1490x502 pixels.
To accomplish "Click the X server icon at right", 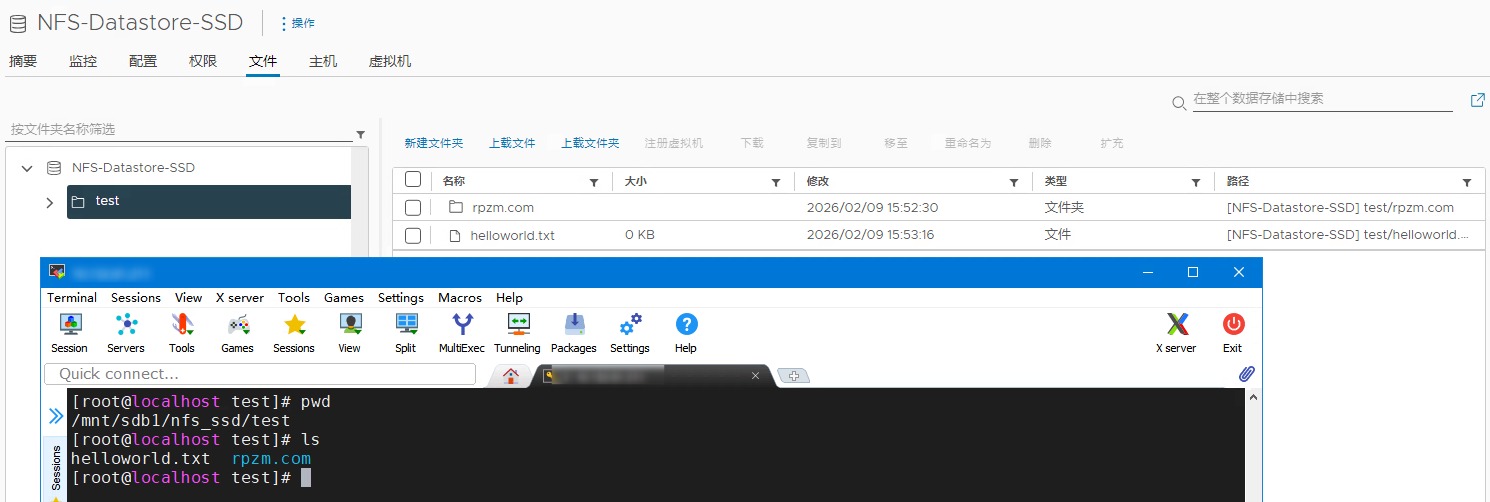I will pos(1176,325).
